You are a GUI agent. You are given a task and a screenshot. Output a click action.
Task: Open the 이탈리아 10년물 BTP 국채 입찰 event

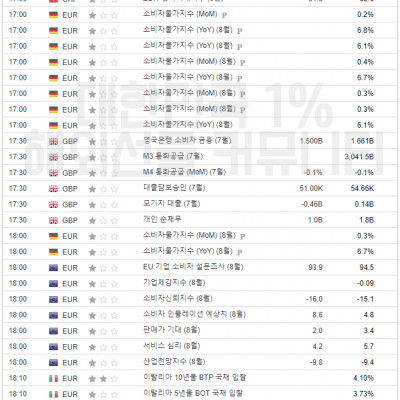click(194, 378)
